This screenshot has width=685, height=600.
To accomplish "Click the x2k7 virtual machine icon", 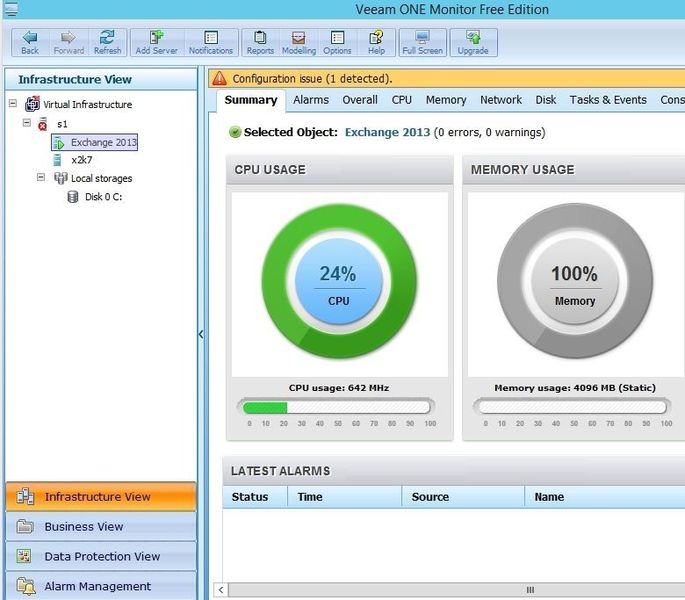I will (57, 160).
